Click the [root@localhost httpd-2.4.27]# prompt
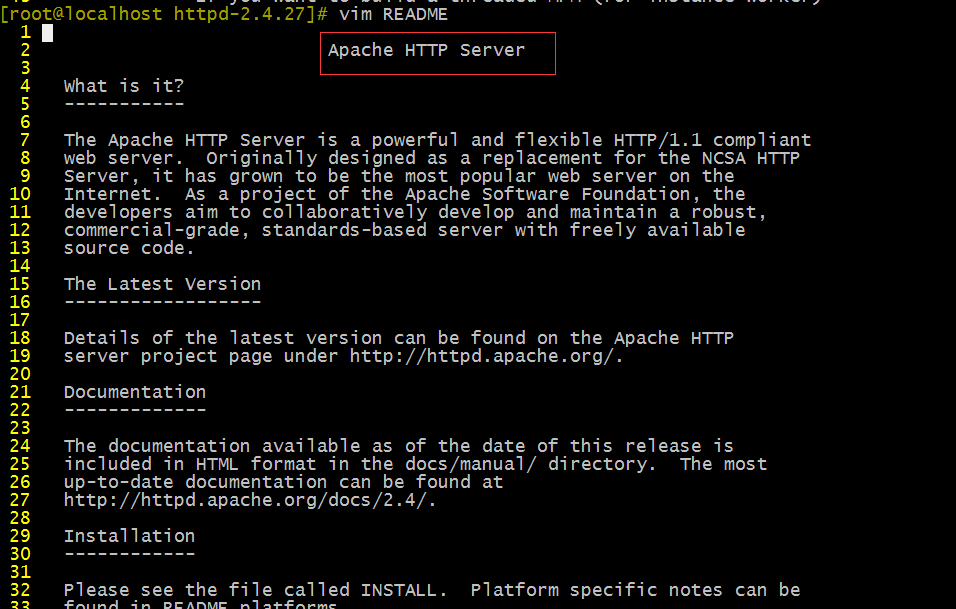This screenshot has height=609, width=956. [164, 14]
